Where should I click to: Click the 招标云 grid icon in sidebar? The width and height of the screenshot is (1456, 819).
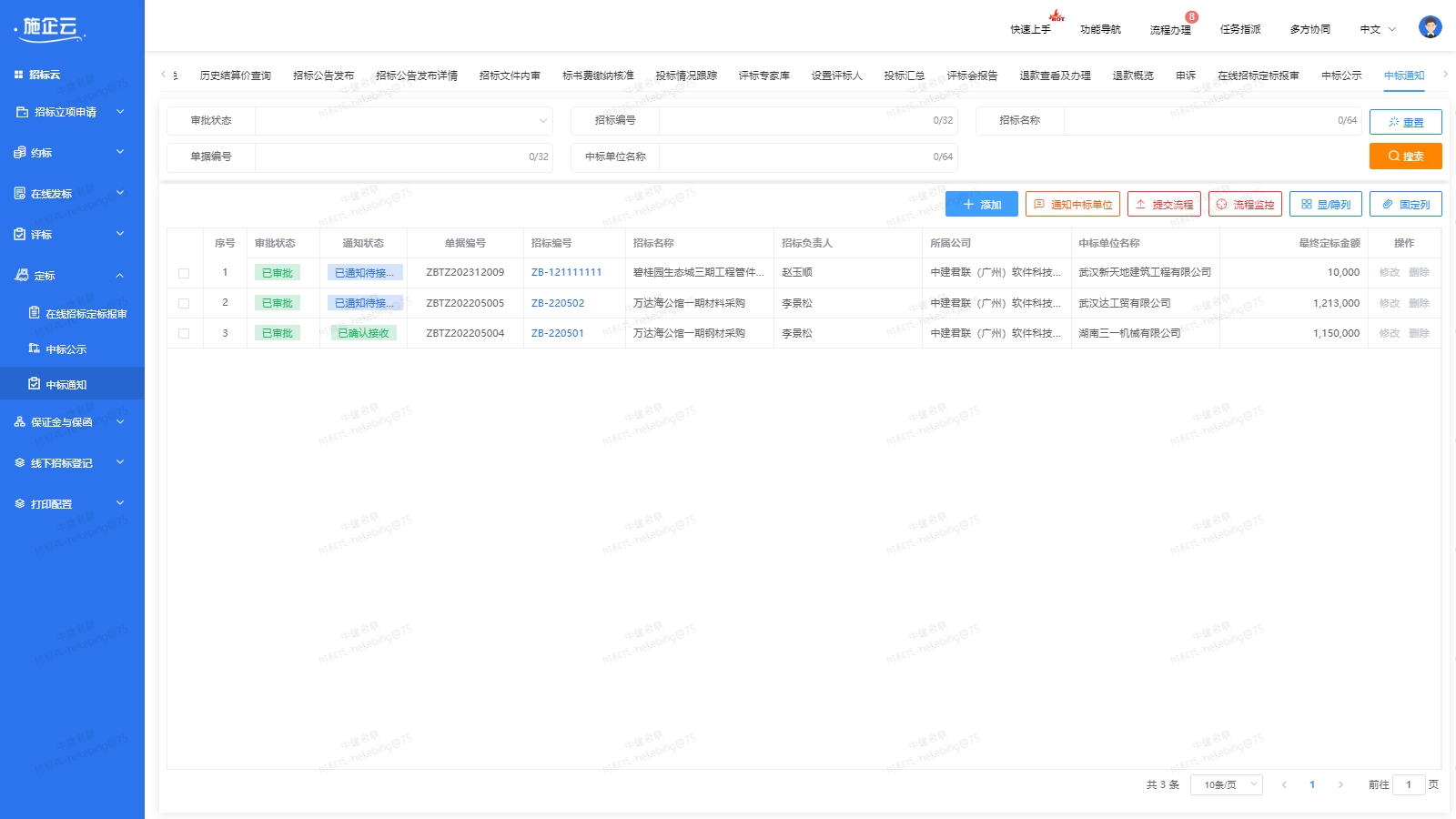18,75
